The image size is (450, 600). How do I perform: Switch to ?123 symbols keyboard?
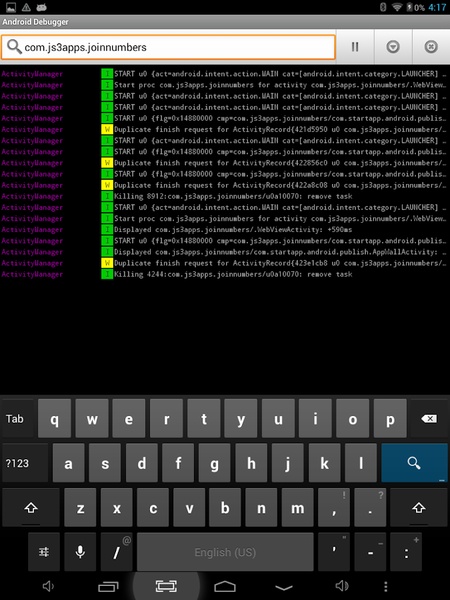25,463
